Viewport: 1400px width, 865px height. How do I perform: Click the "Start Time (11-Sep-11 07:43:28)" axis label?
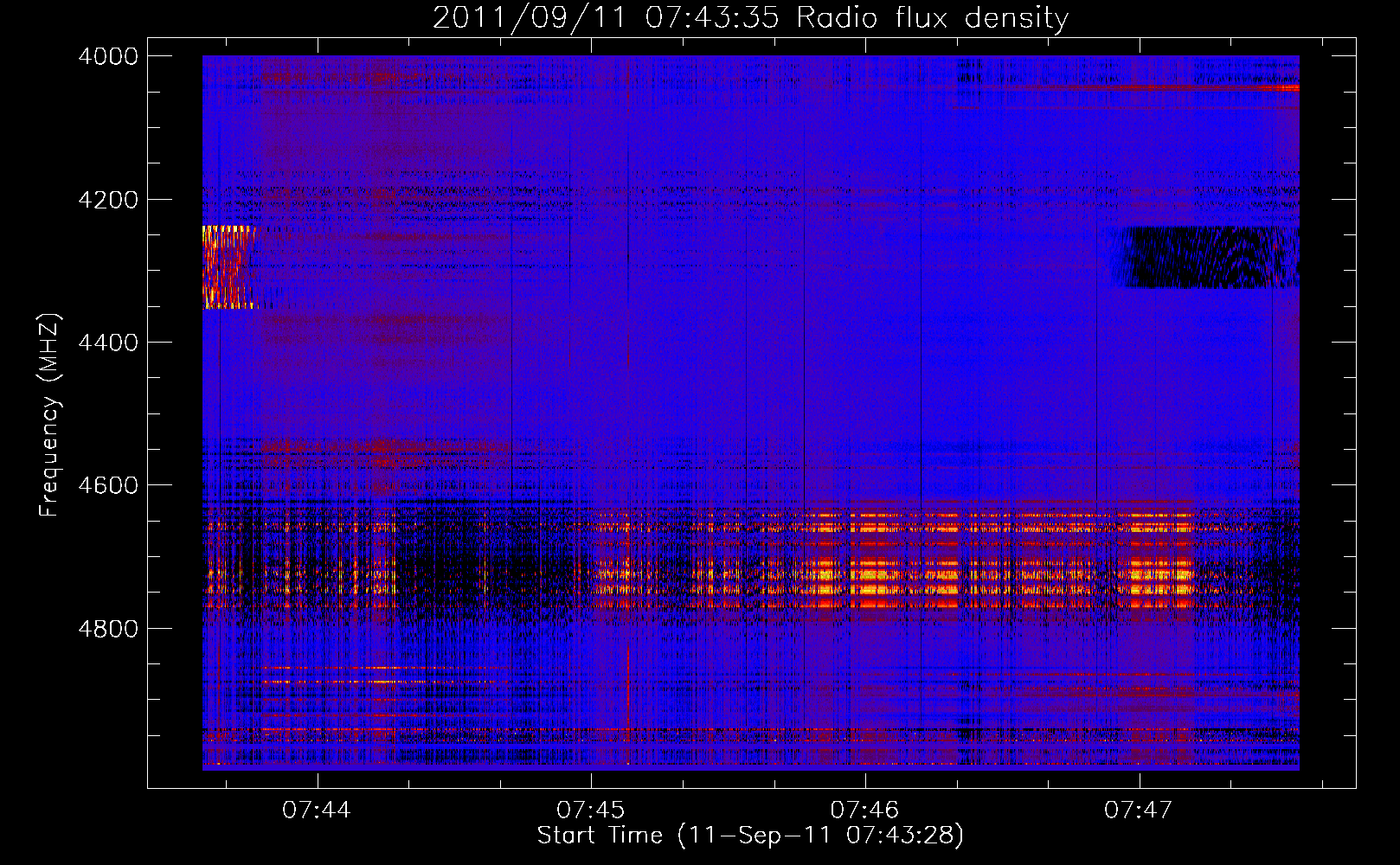point(750,836)
